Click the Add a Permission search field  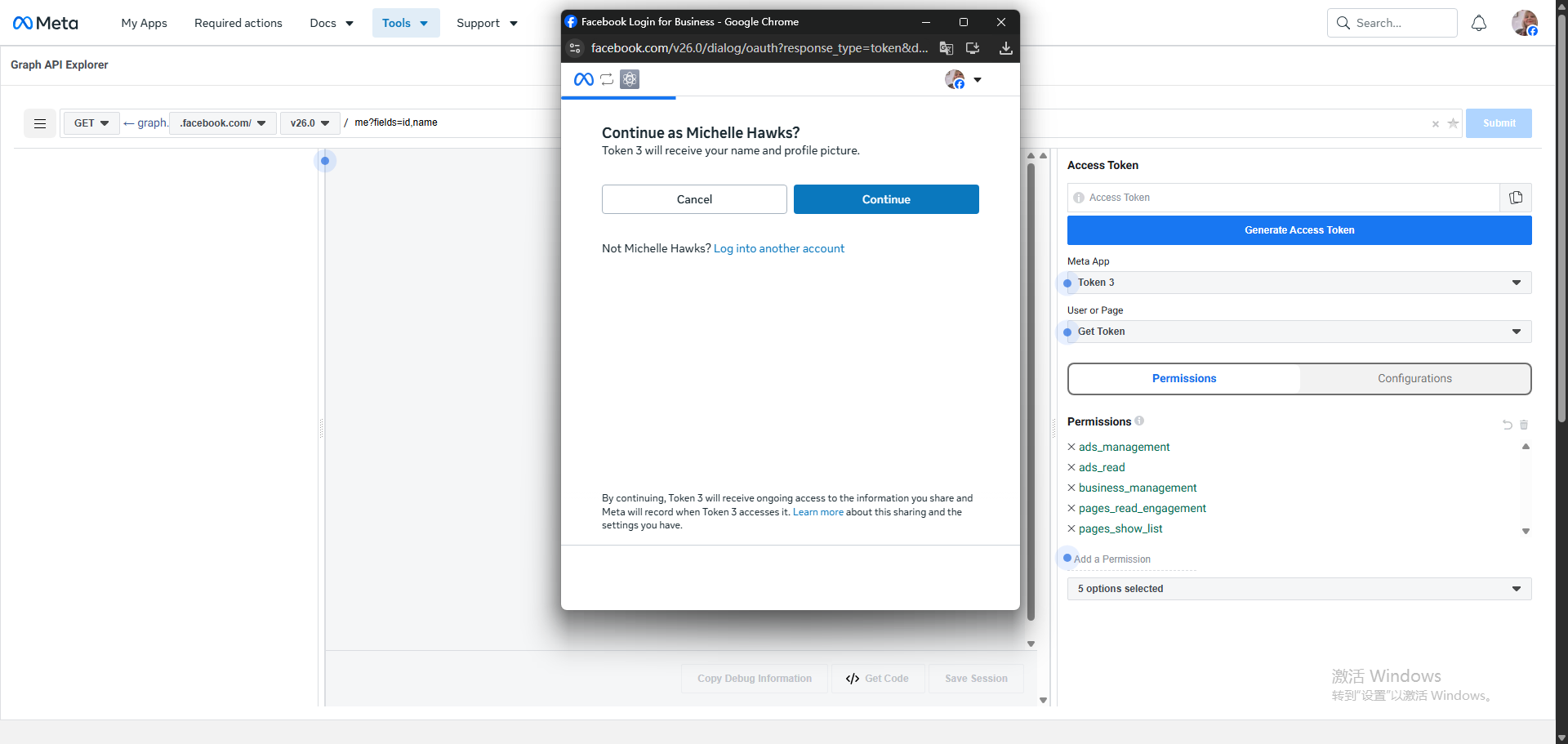pyautogui.click(x=1132, y=559)
